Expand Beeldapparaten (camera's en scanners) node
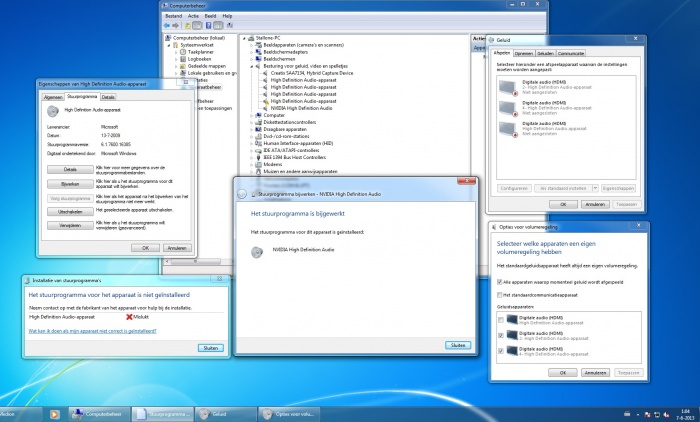This screenshot has height=422, width=700. (251, 45)
